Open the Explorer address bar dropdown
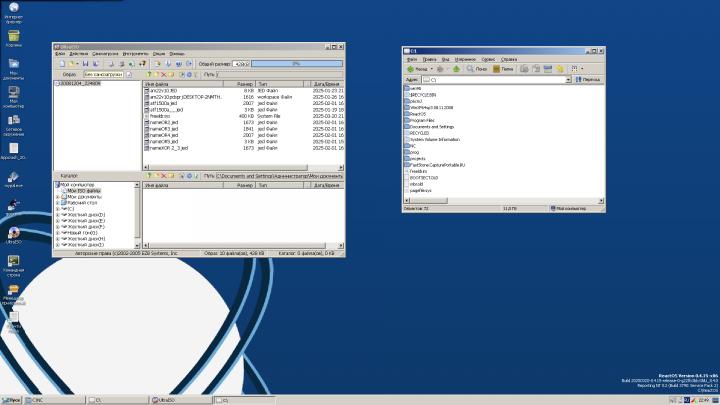The height and width of the screenshot is (405, 720). pos(567,79)
